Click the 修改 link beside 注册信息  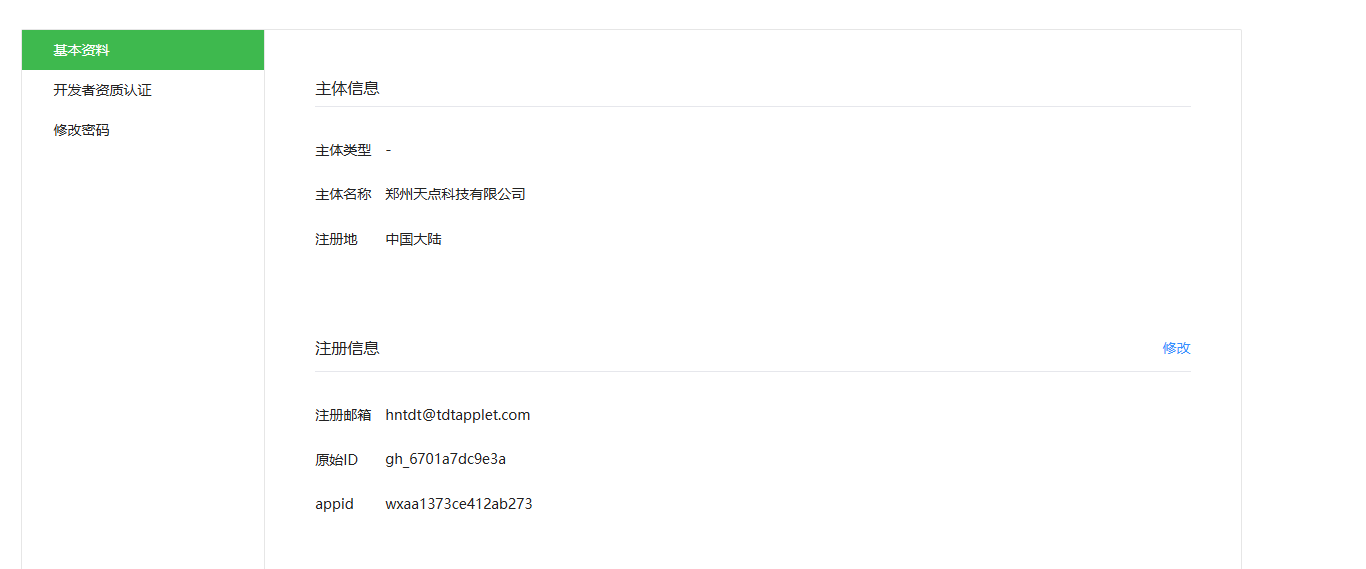(x=1176, y=348)
